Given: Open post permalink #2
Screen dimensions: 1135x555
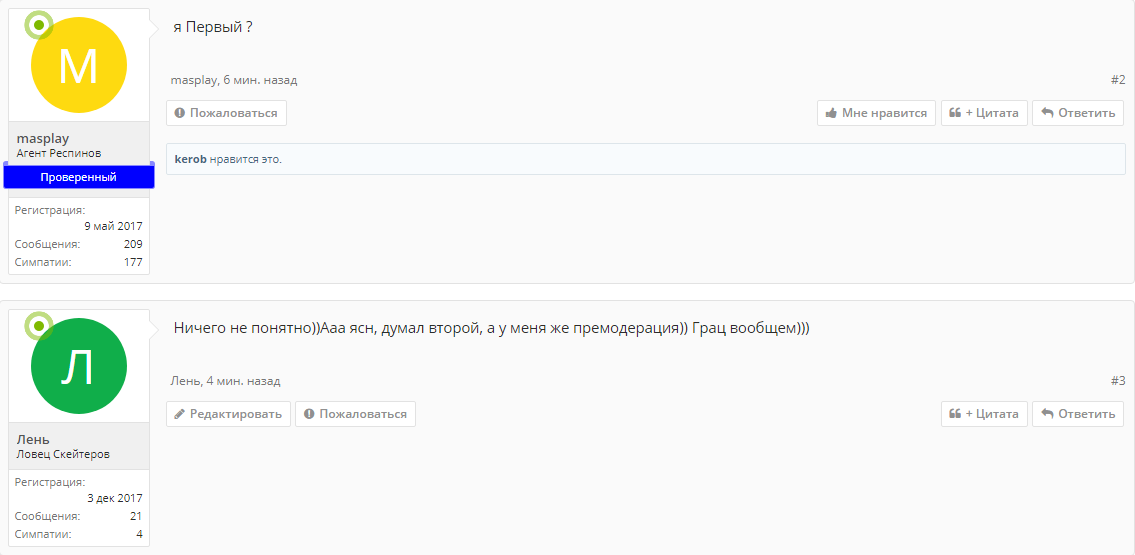Looking at the screenshot, I should click(x=1118, y=80).
